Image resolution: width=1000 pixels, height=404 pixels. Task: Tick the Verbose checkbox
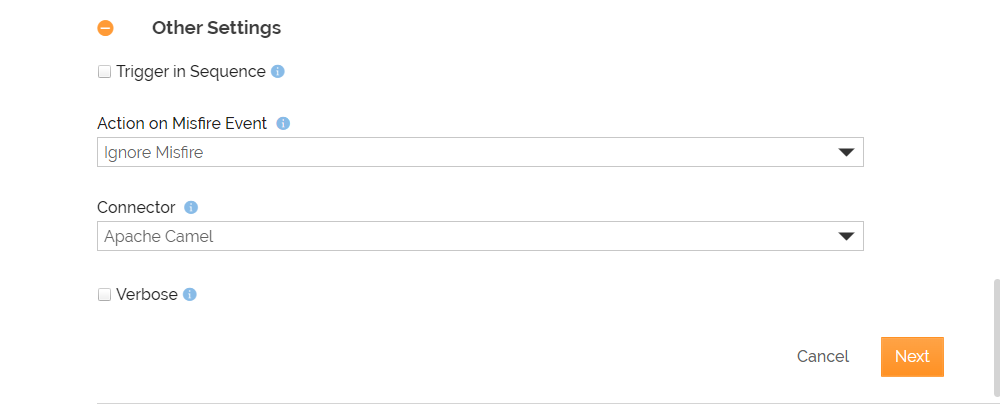(104, 294)
